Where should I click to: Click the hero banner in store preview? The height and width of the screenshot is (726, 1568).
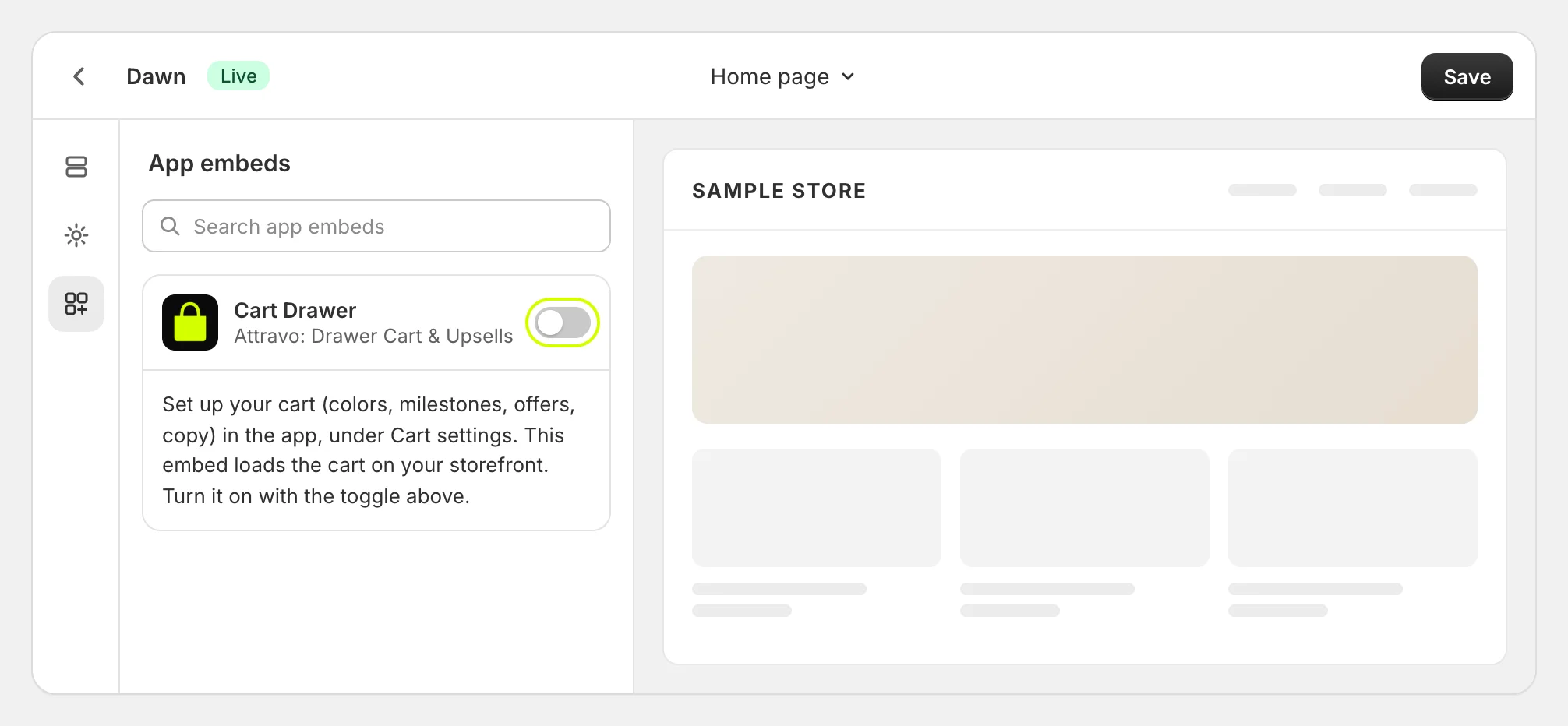click(1085, 340)
